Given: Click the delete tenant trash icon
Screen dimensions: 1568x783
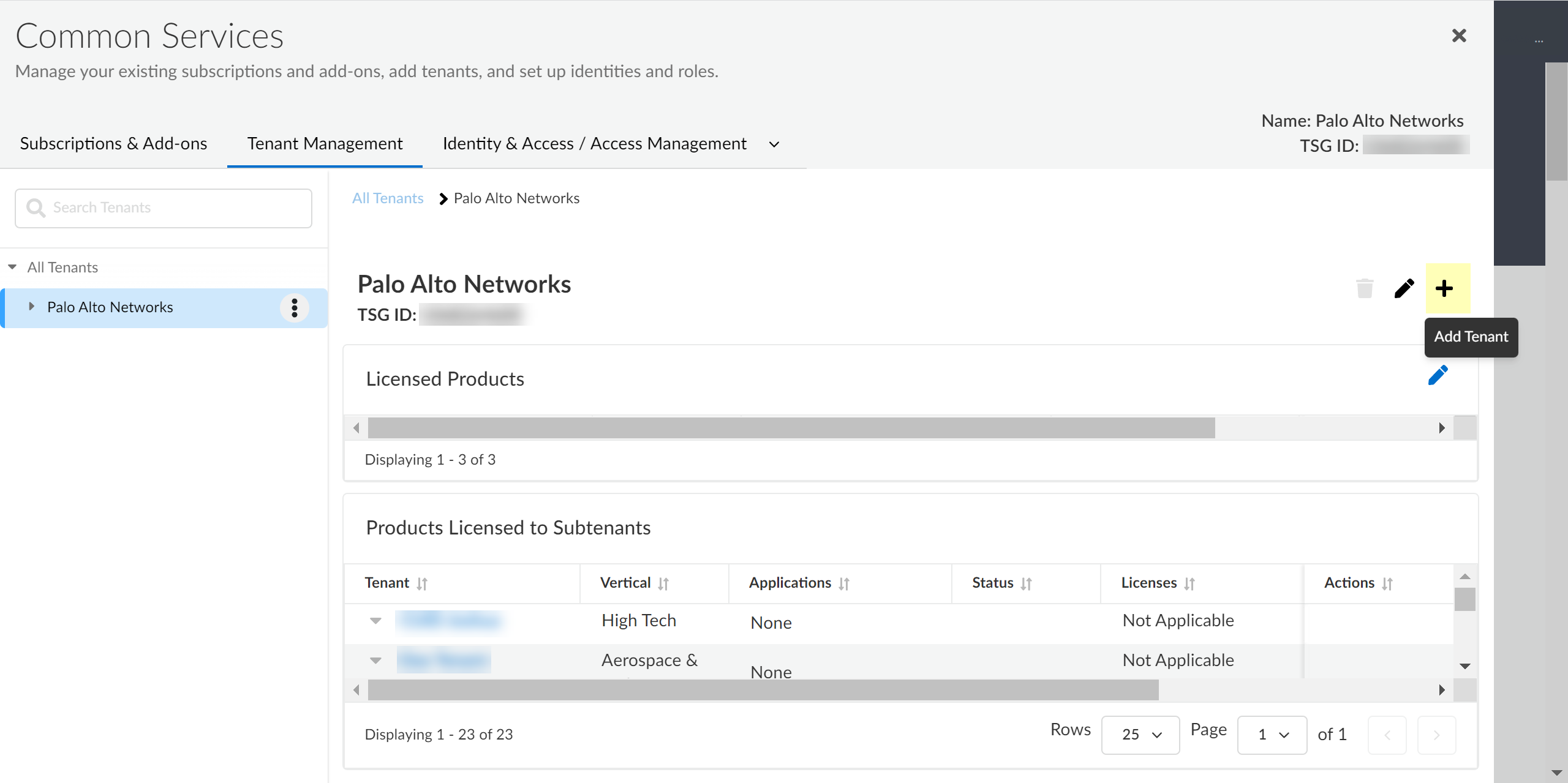Looking at the screenshot, I should [1364, 288].
